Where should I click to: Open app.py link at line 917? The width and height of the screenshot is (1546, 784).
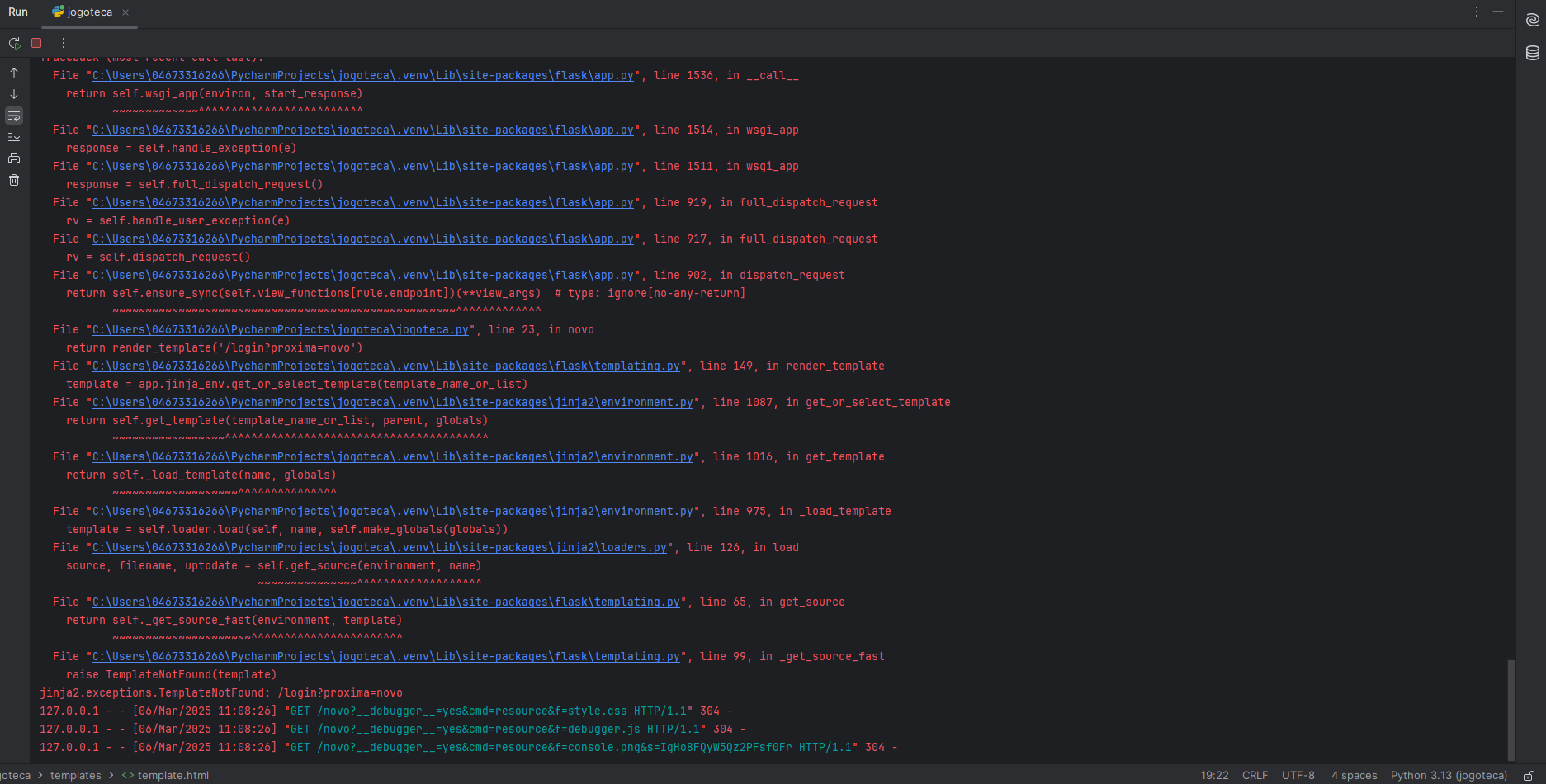click(363, 239)
